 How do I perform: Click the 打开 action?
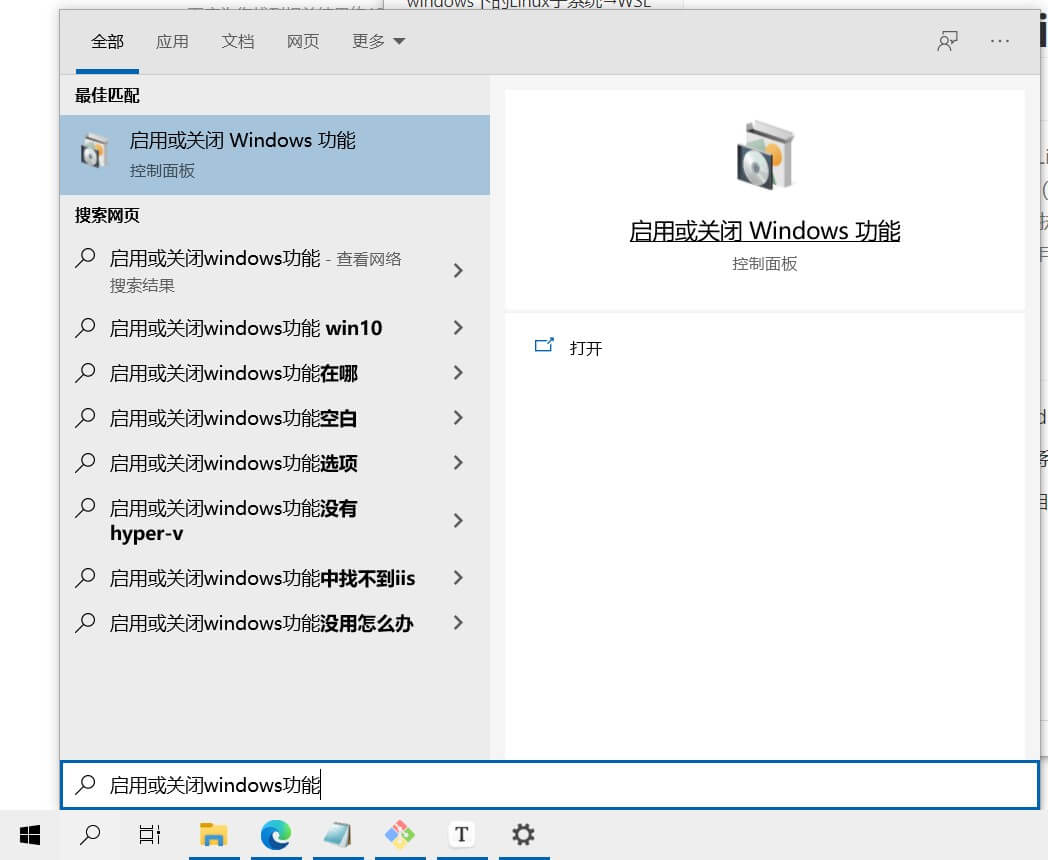(585, 348)
